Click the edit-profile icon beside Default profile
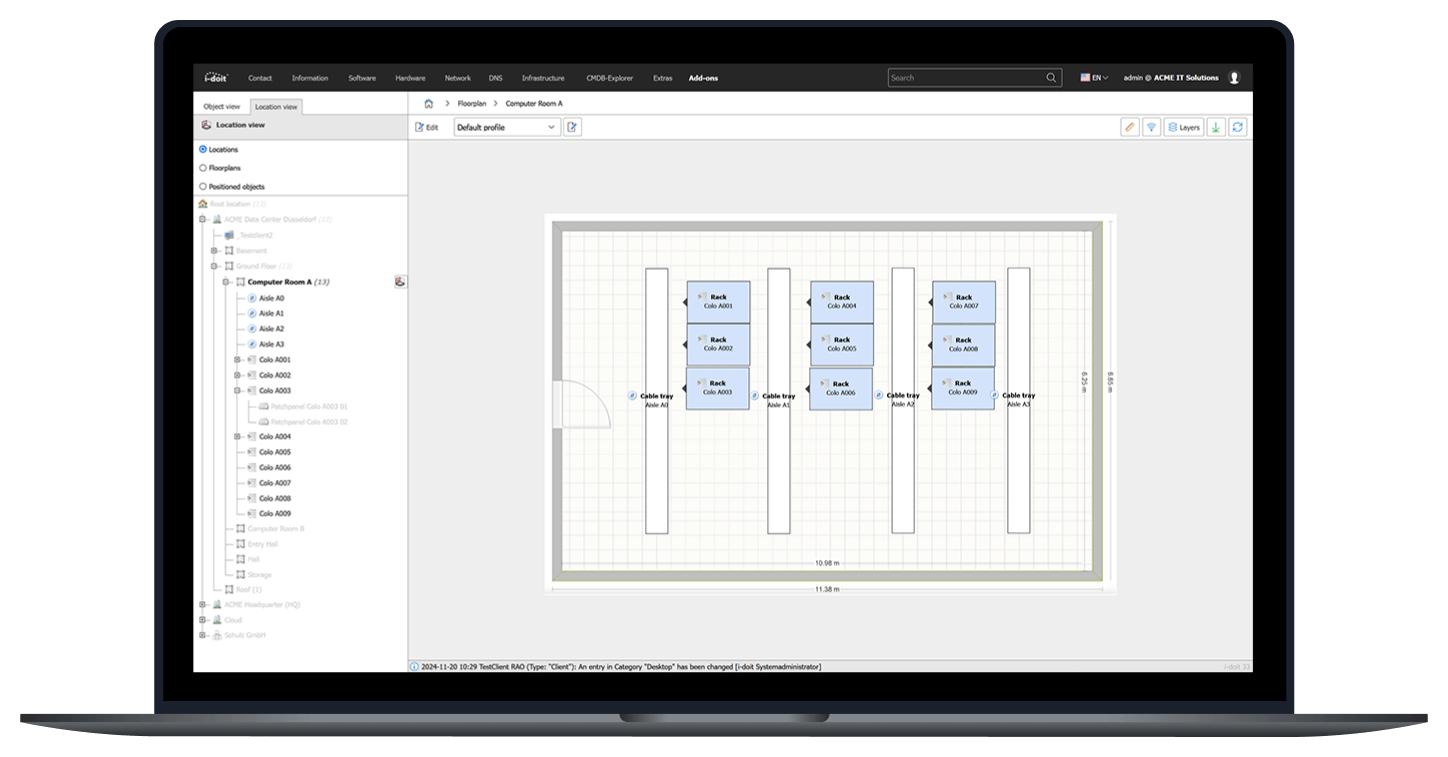Viewport: 1448px width, 757px height. (572, 127)
